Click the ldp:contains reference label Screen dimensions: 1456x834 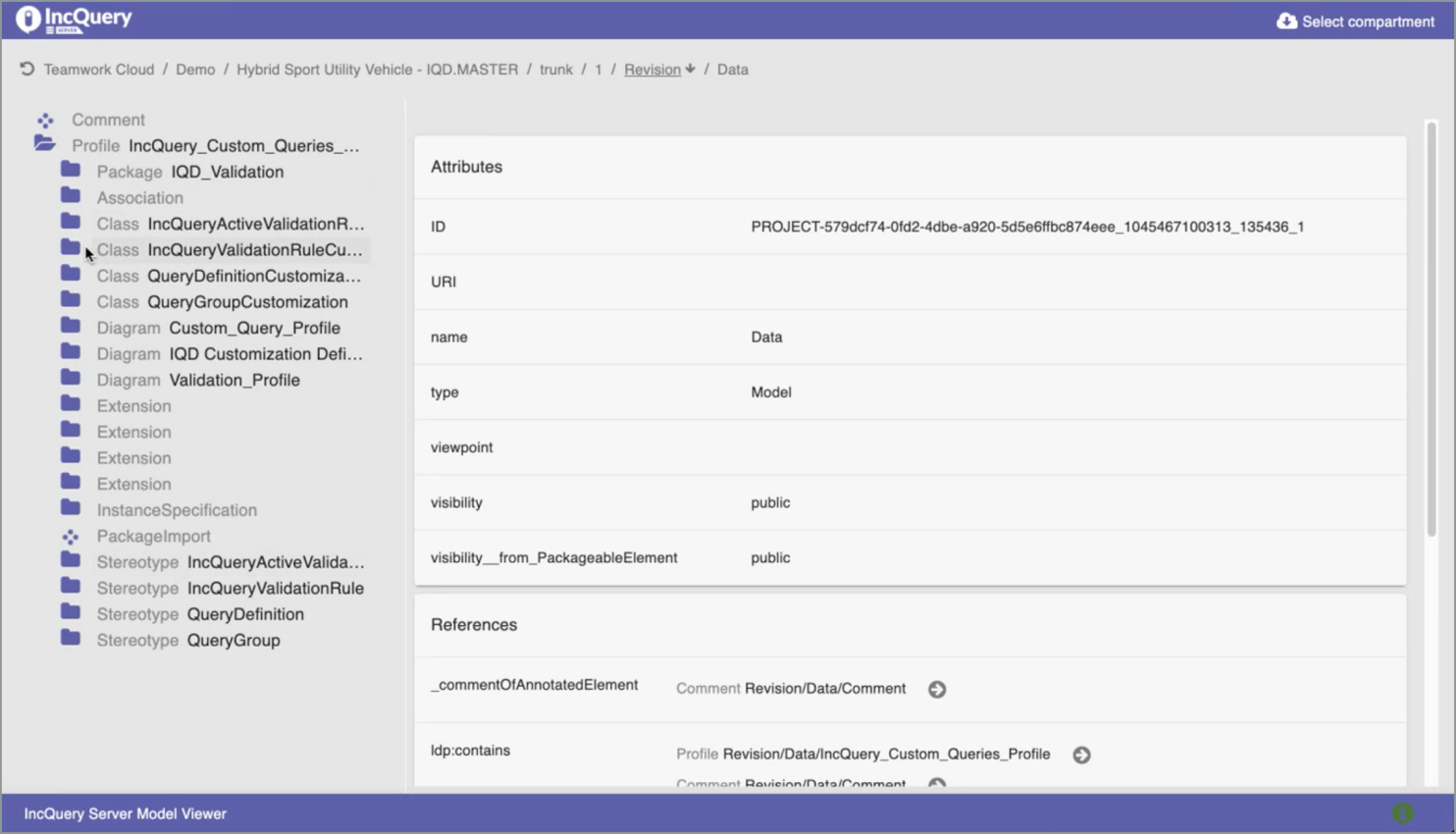pyautogui.click(x=470, y=751)
